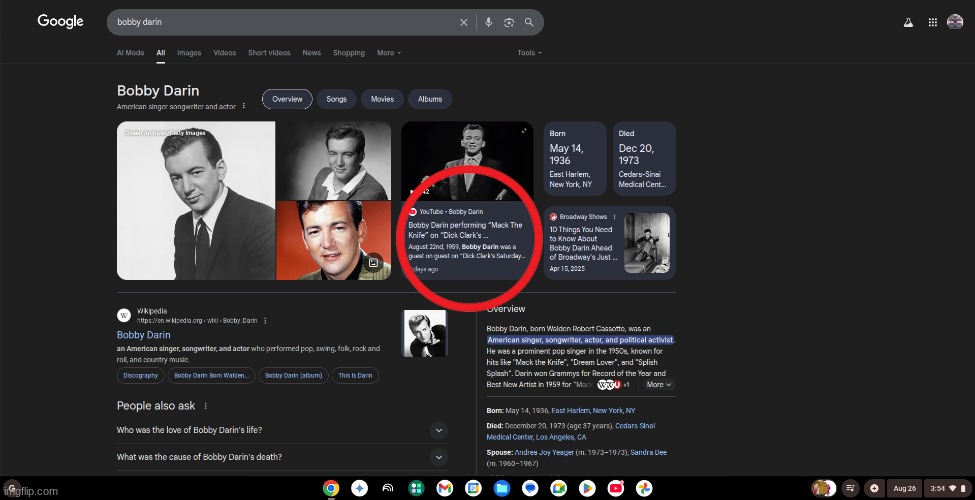The image size is (975, 500).
Task: Expand the video with the fullscreen arrows icon
Action: (524, 131)
